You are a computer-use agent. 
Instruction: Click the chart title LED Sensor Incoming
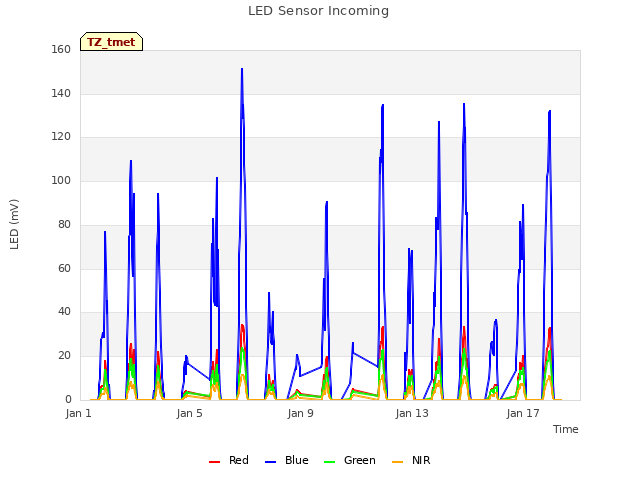click(x=318, y=11)
